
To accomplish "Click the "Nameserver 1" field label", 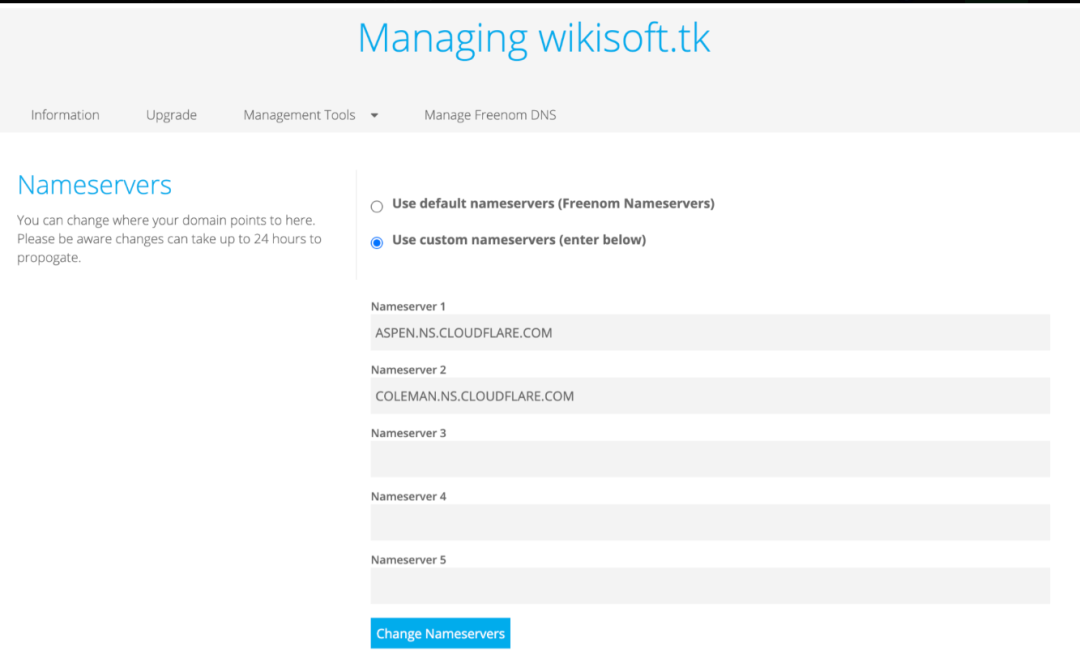I will pyautogui.click(x=408, y=306).
